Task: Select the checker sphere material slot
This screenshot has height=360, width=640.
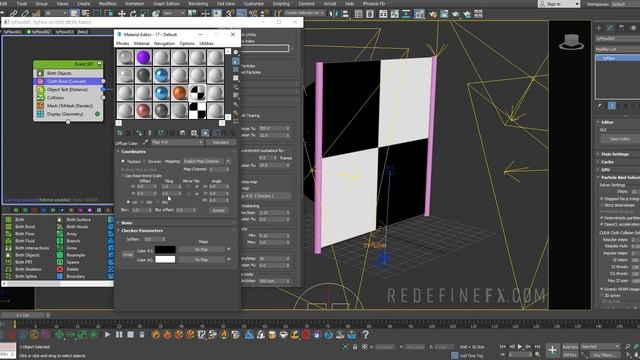Action: coord(197,93)
